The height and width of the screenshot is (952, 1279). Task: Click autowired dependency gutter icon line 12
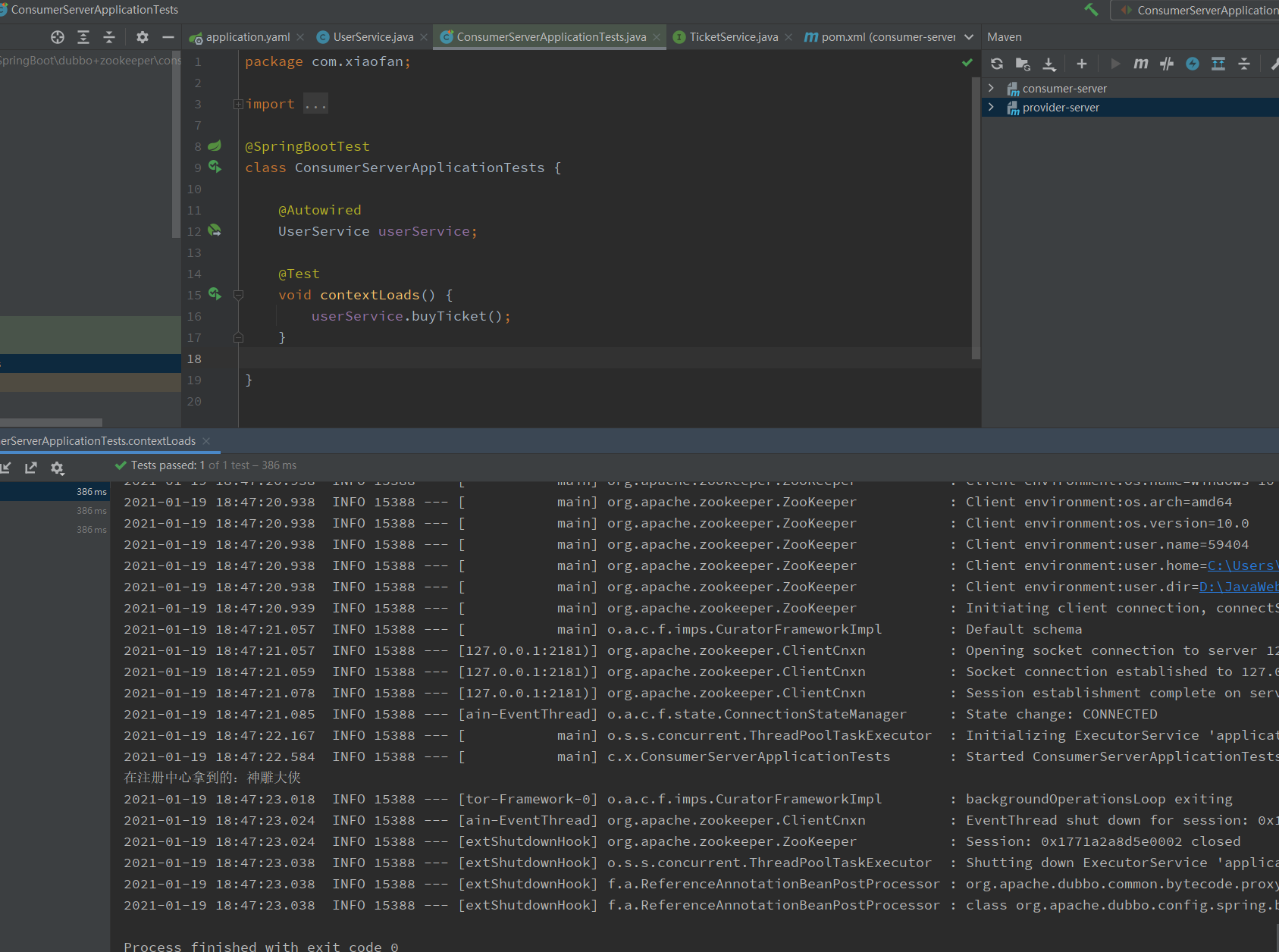point(215,230)
